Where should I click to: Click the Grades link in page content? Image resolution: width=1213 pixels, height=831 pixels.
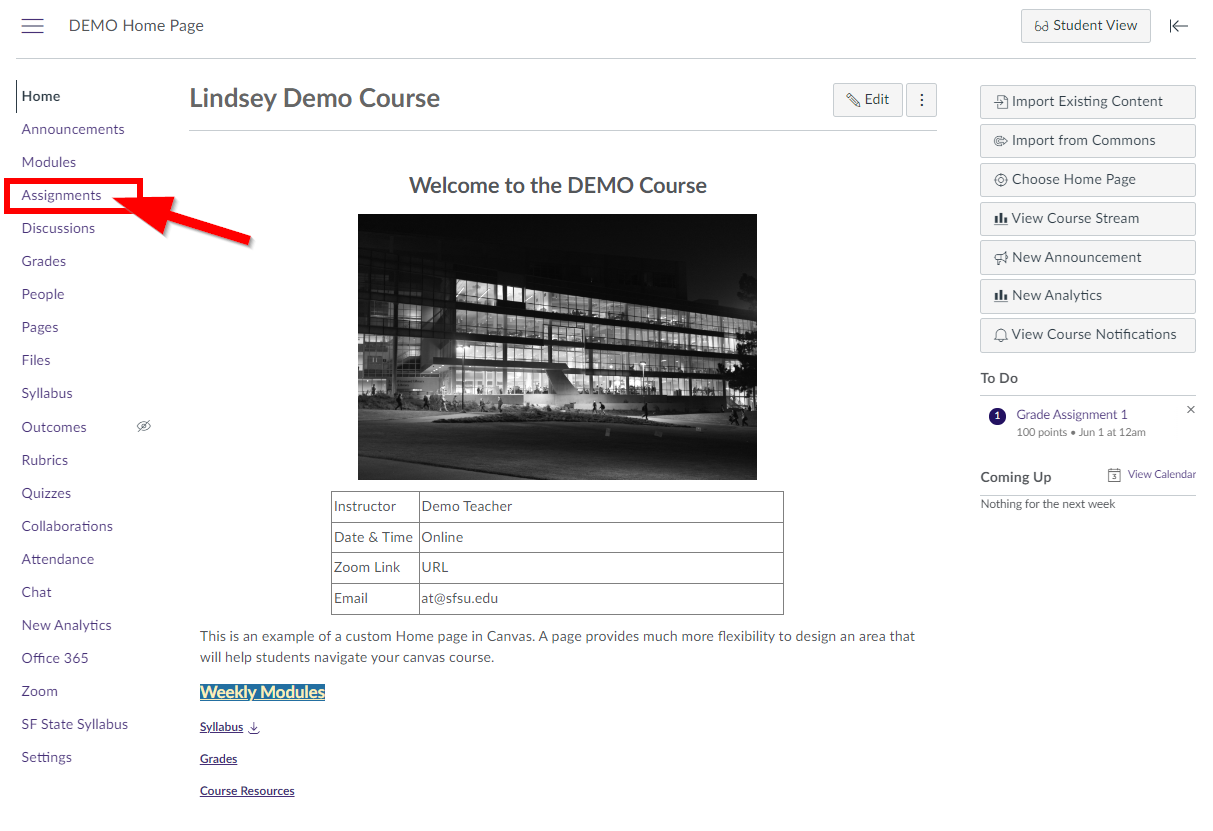pos(218,759)
